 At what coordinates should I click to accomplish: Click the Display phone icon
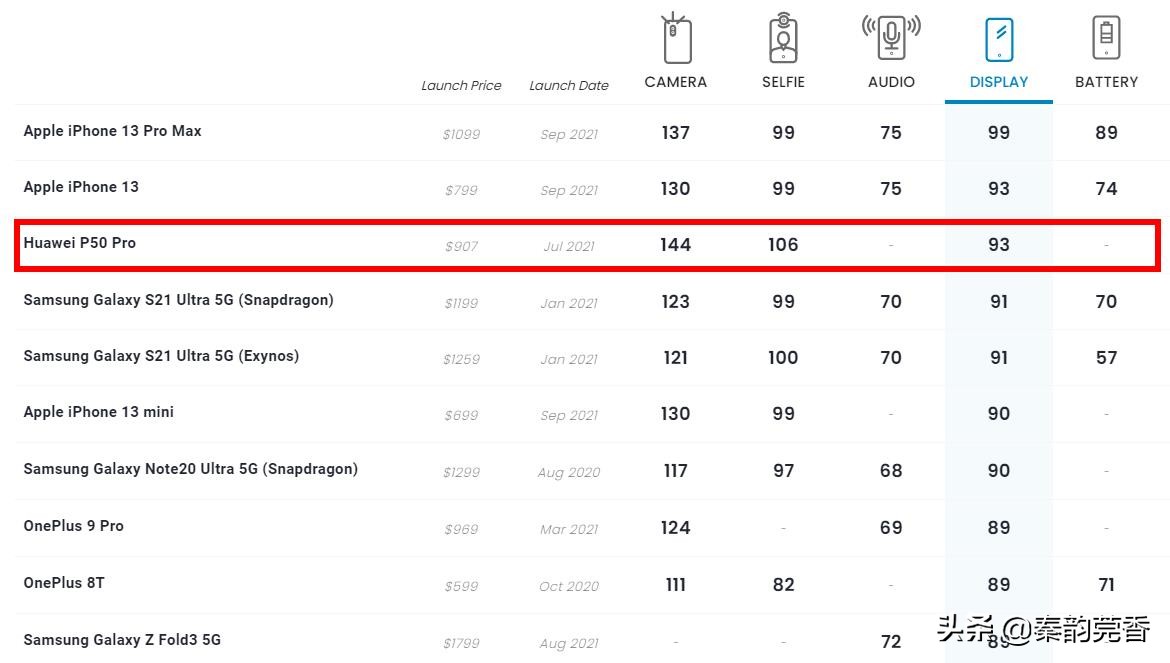pos(999,40)
